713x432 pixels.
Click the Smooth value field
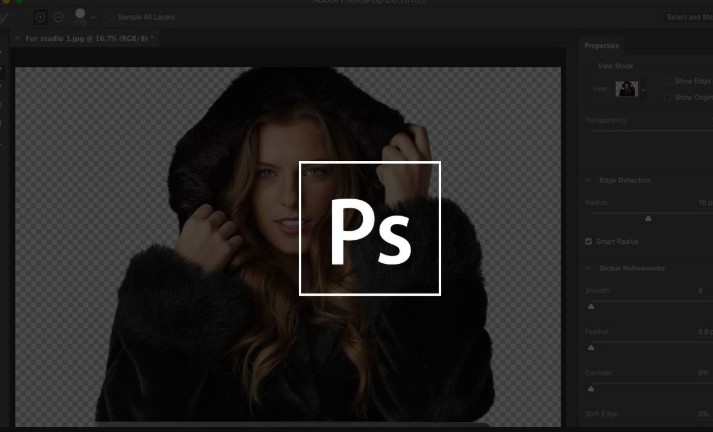[x=705, y=291]
